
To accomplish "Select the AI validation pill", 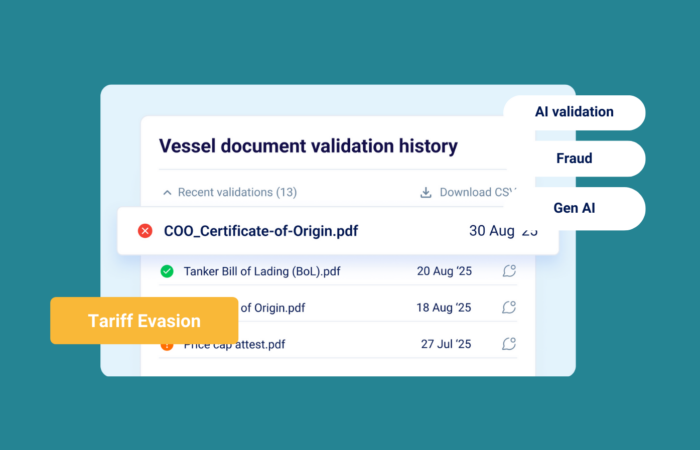I will (574, 112).
